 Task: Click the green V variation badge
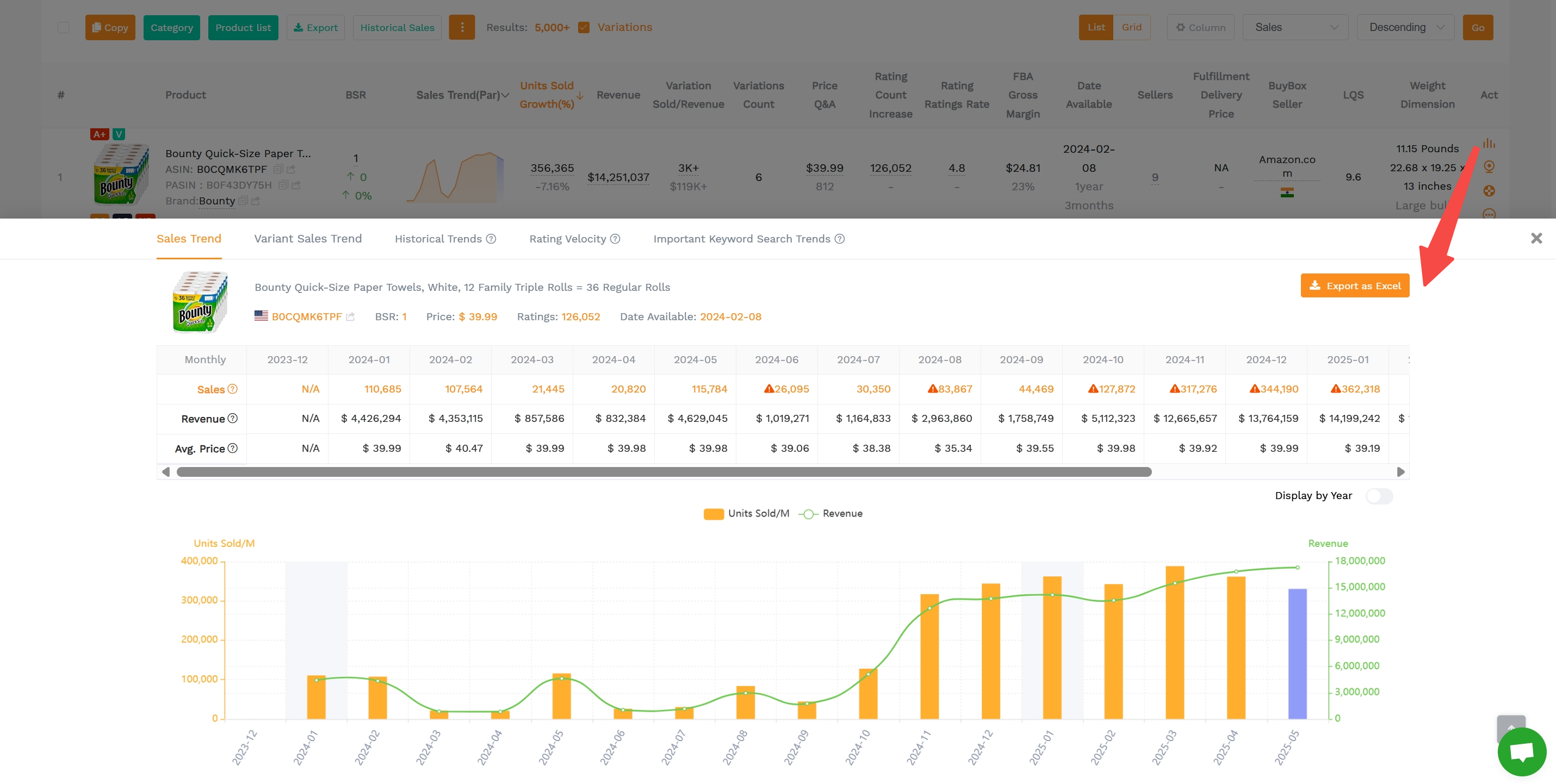tap(119, 134)
